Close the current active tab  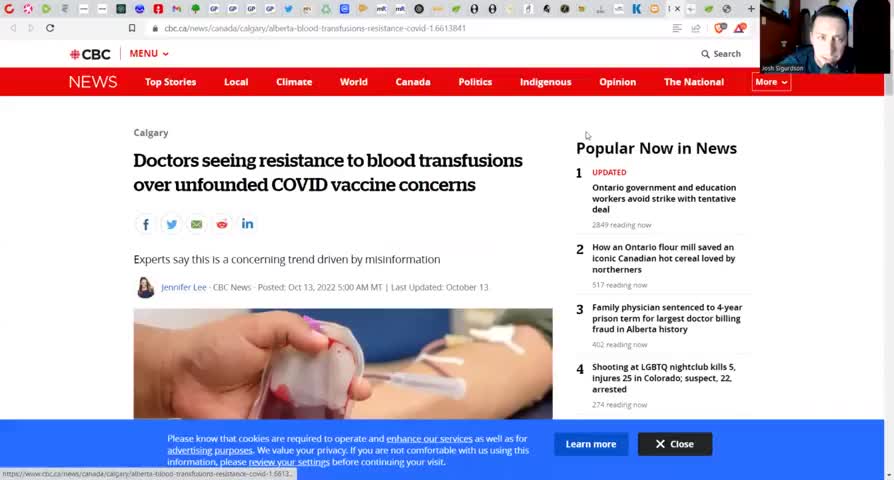point(677,9)
